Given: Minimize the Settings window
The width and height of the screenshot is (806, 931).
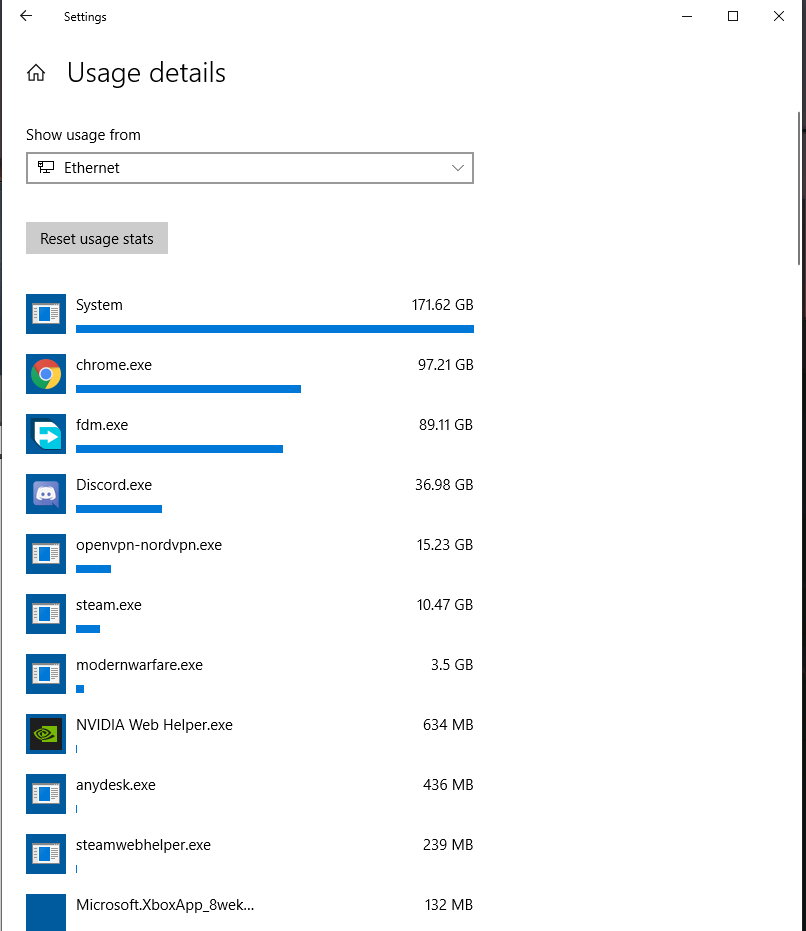Looking at the screenshot, I should (687, 17).
